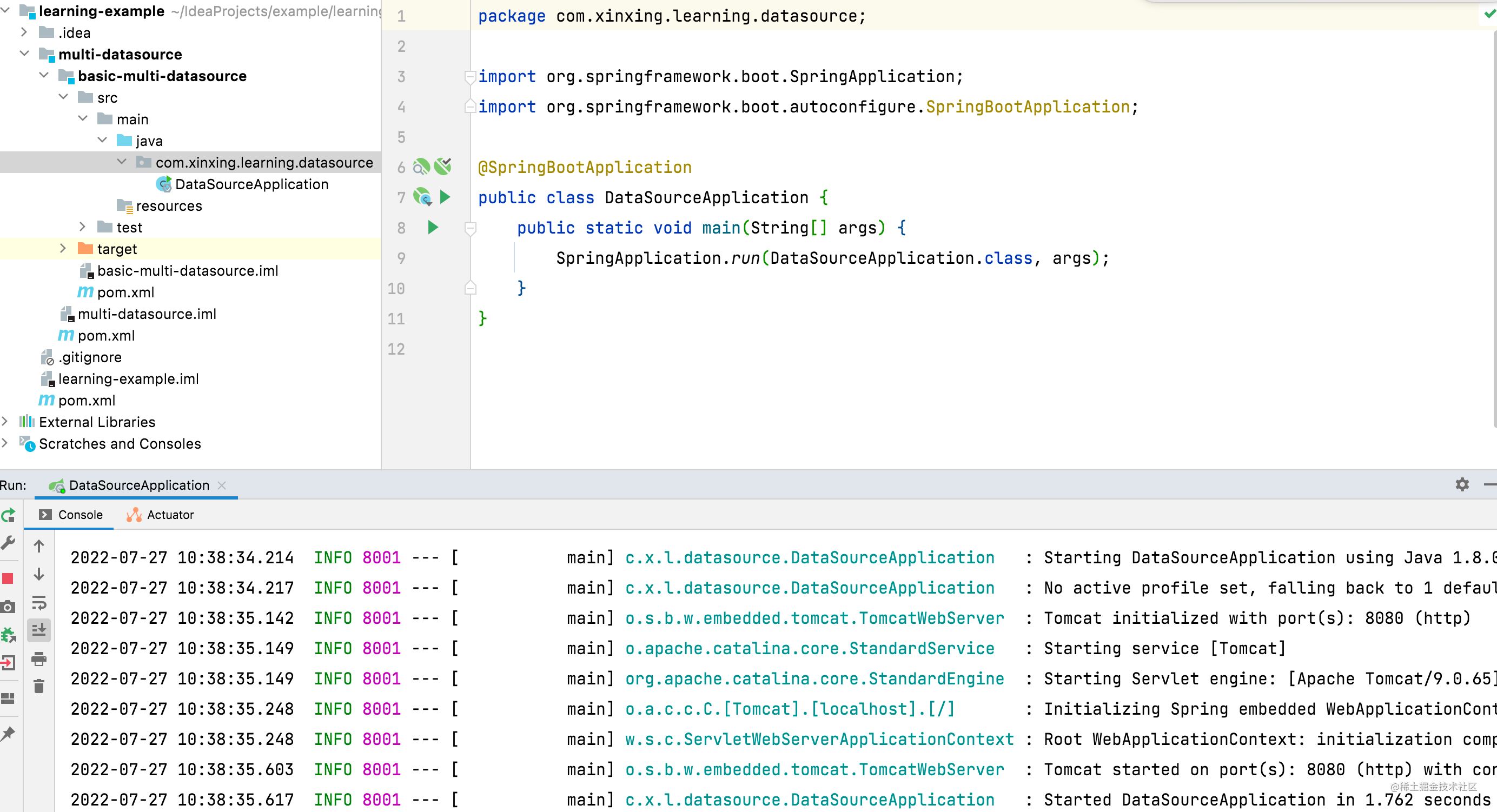Collapse the src folder
1497x812 pixels.
point(64,97)
